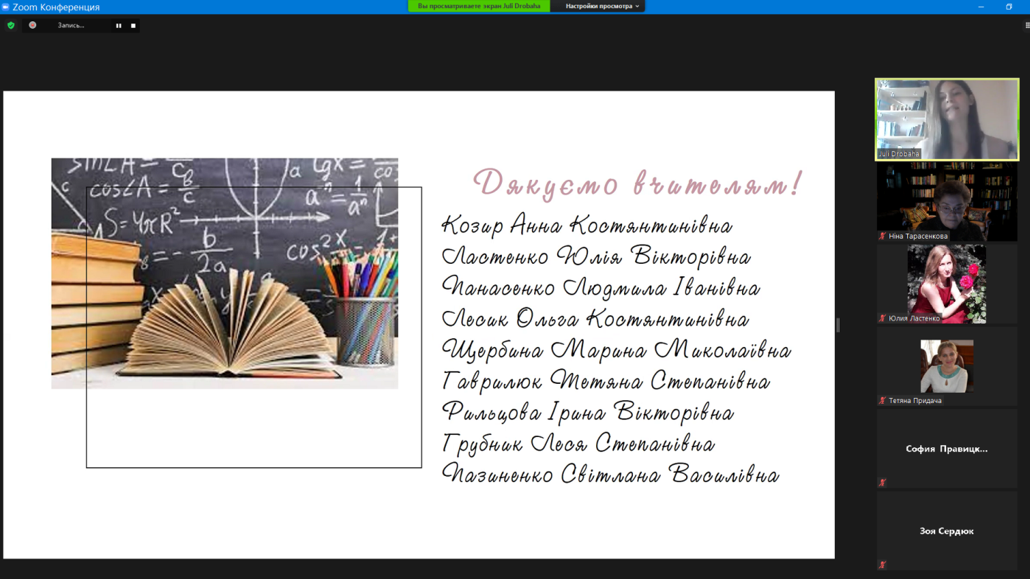
Task: Select Juli Drobaha's video thumbnail
Action: point(946,119)
